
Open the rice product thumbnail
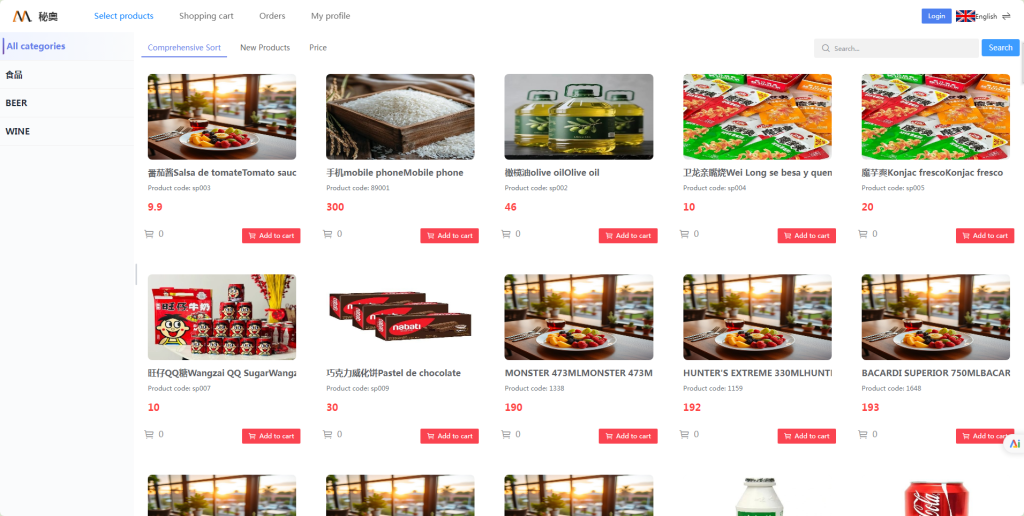pyautogui.click(x=400, y=117)
